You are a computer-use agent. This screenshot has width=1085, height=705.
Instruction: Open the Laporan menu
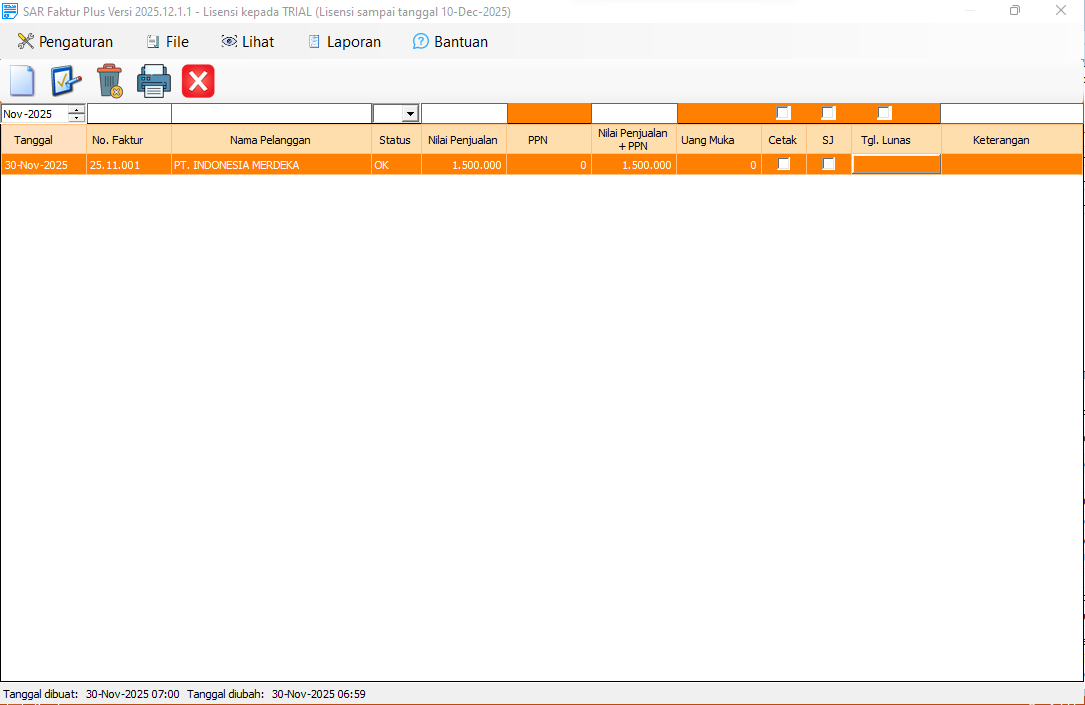pos(344,42)
